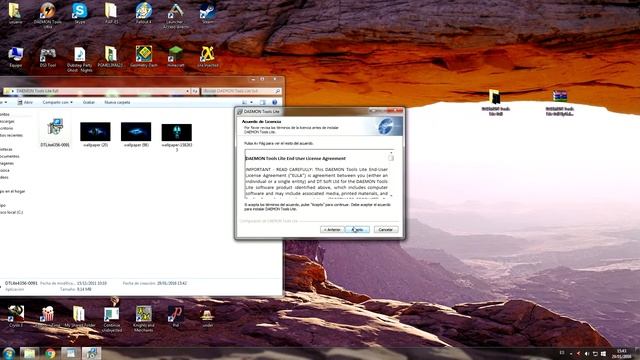The height and width of the screenshot is (360, 640).
Task: Select the wallpaper-238263 thumbnail
Action: 176,137
